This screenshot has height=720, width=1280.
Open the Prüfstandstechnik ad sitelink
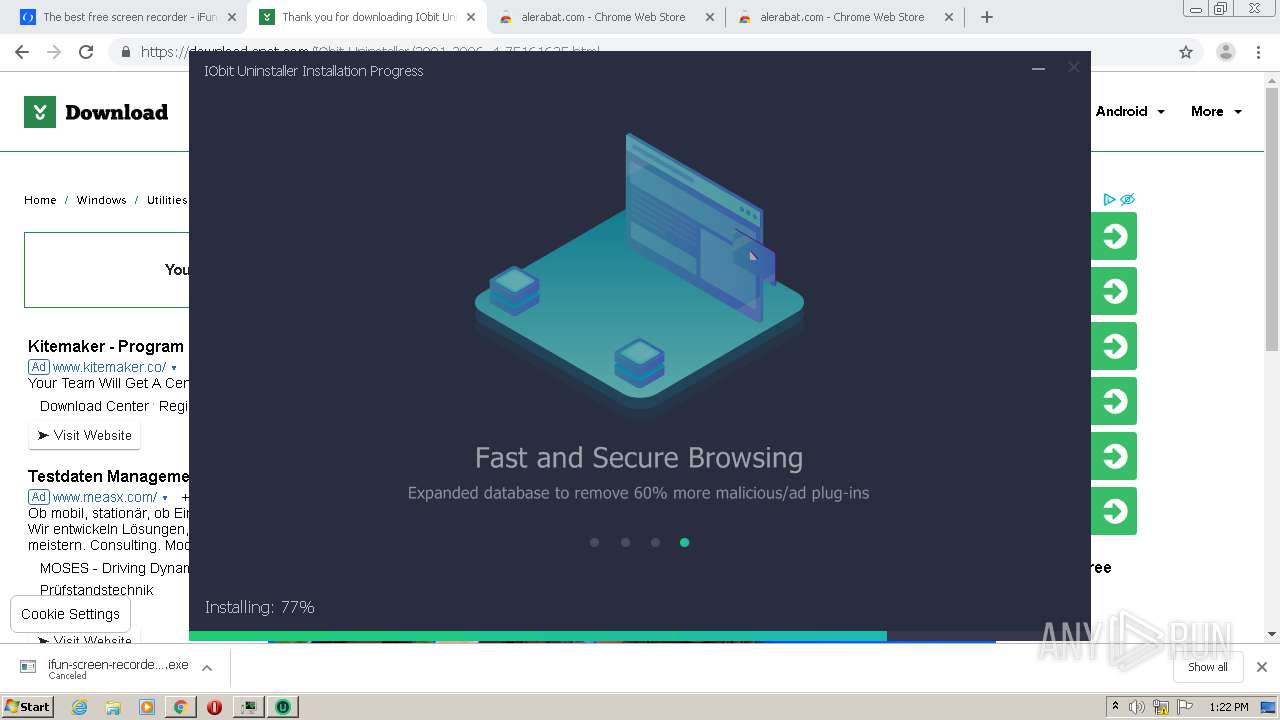[97, 590]
